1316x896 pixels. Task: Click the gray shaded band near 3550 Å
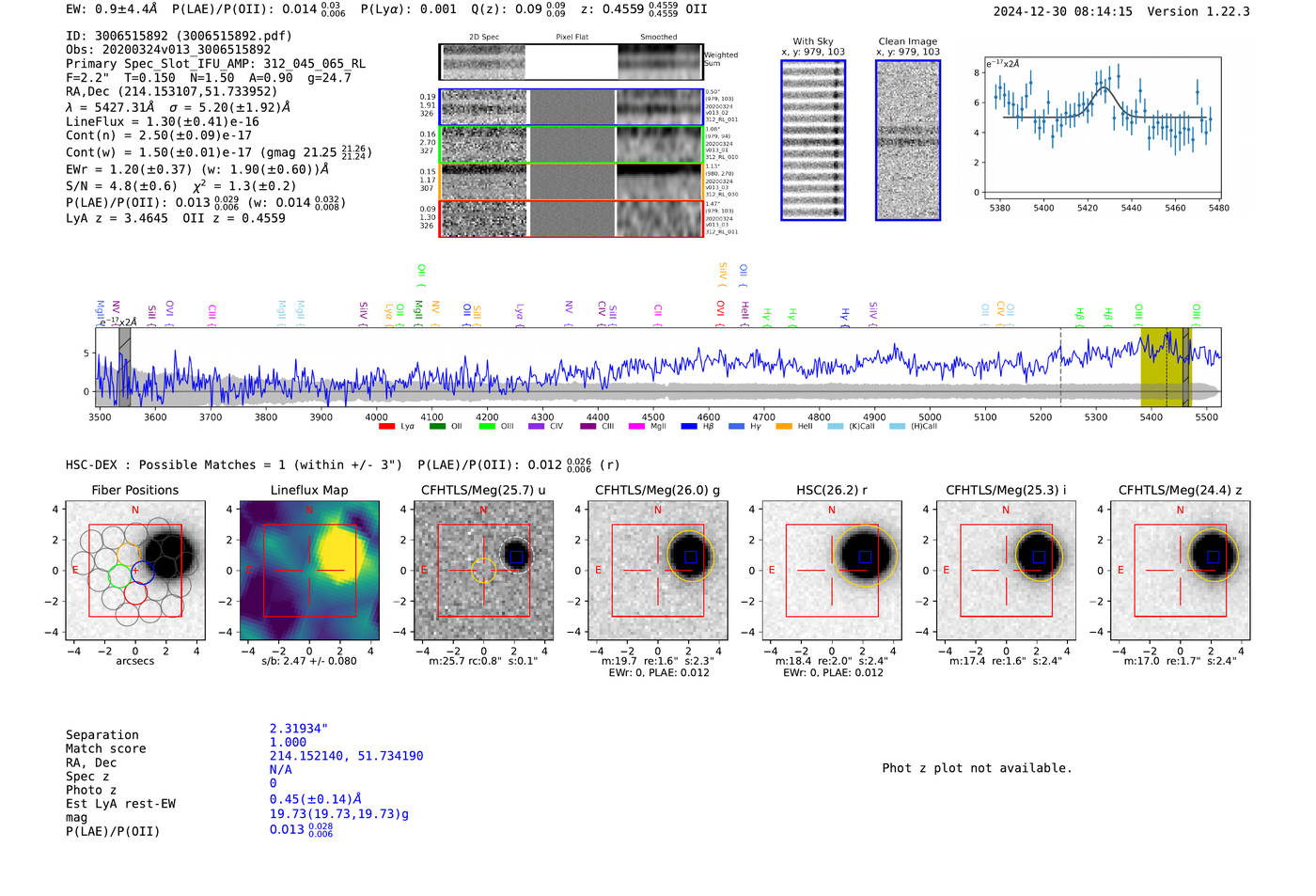tap(124, 368)
